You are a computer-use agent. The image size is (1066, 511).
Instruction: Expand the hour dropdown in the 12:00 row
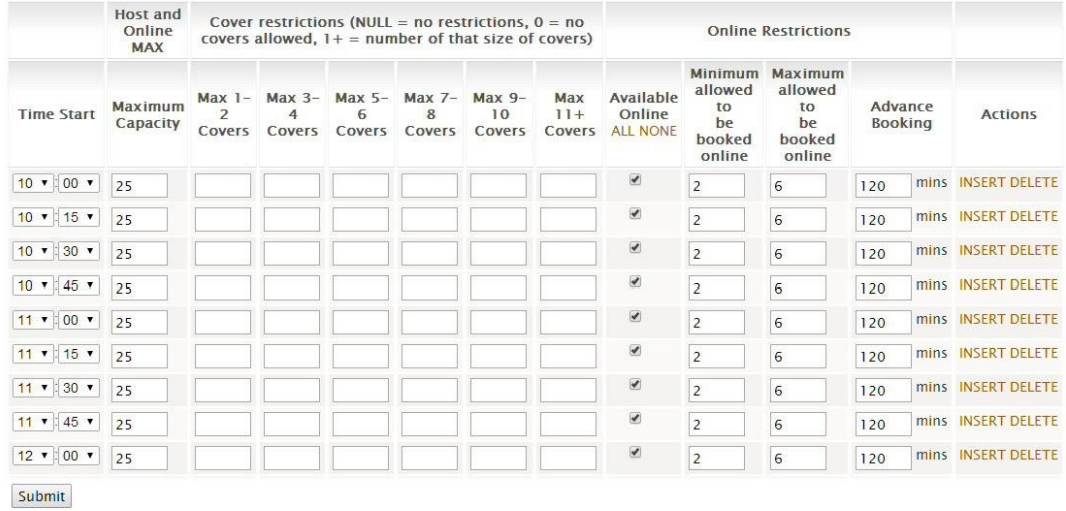click(32, 455)
